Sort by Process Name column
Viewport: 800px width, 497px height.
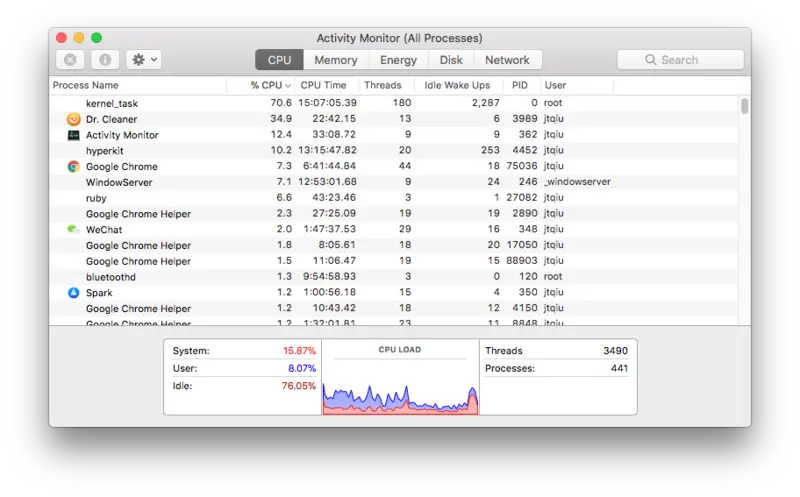86,85
